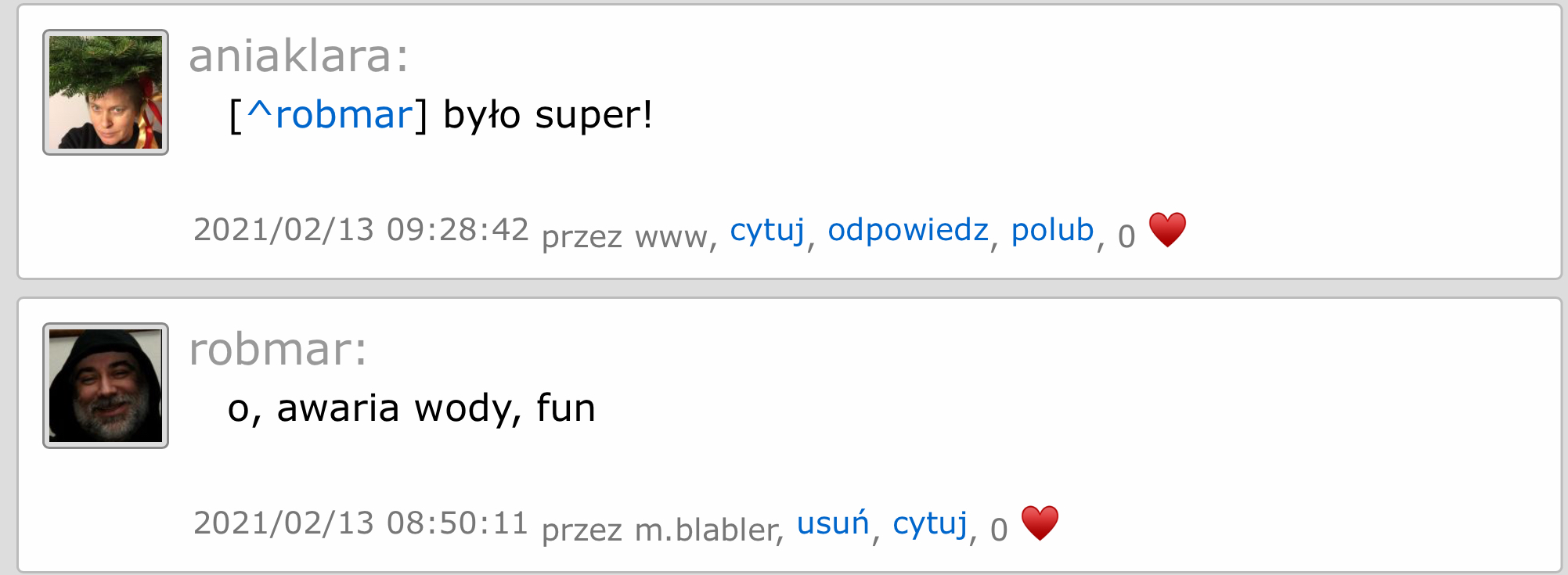
Task: Open aniaklara's avatar picture
Action: coord(106,92)
